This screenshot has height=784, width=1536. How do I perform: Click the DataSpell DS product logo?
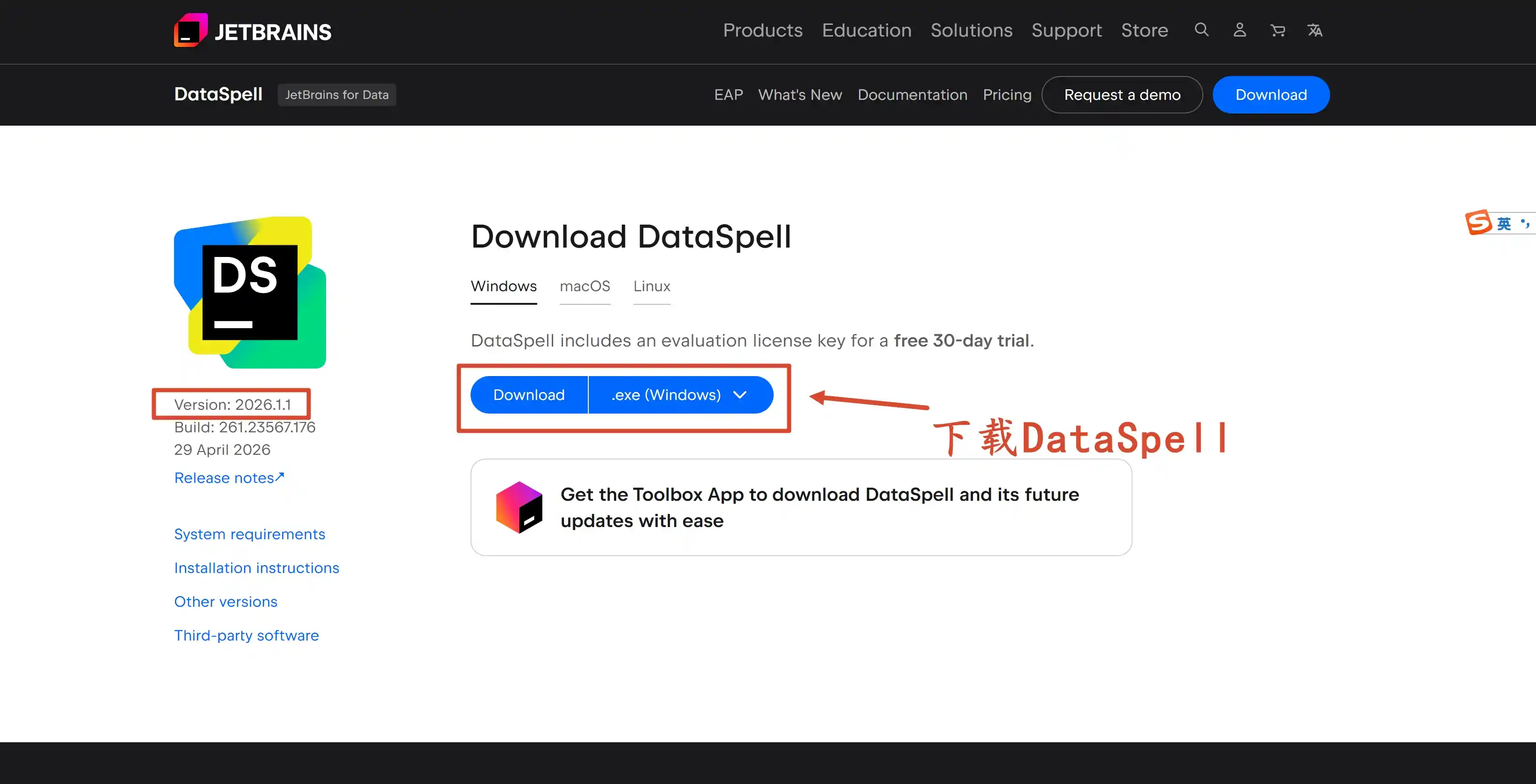click(250, 293)
